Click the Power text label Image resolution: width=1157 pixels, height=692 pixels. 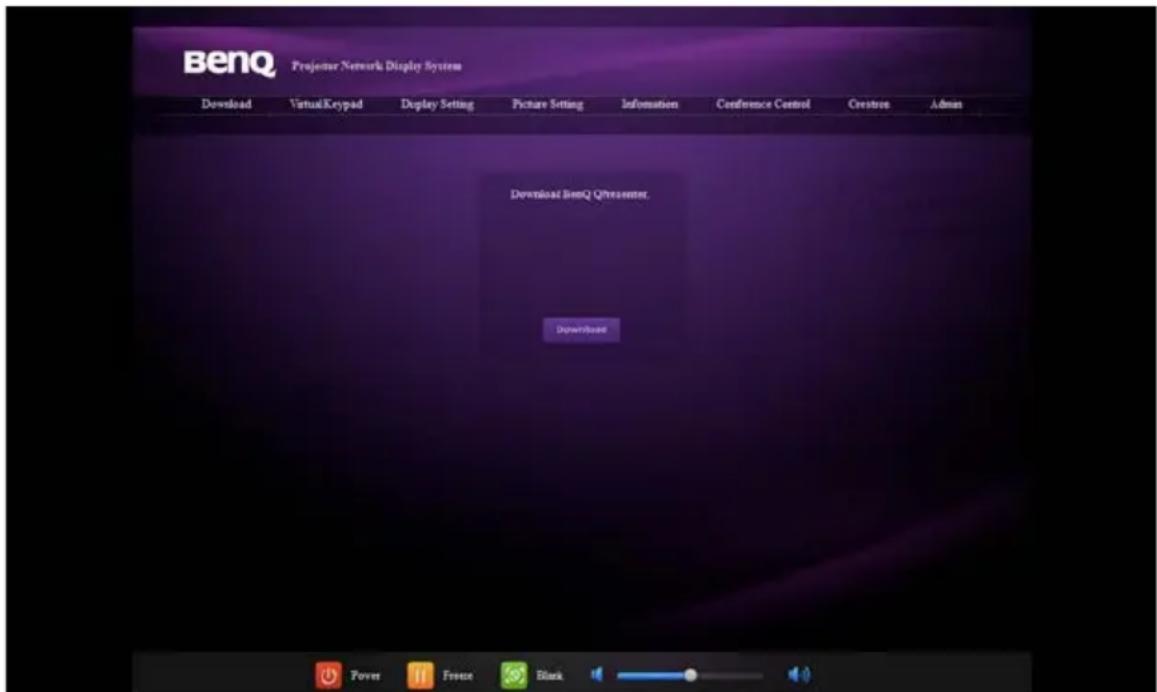coord(366,676)
